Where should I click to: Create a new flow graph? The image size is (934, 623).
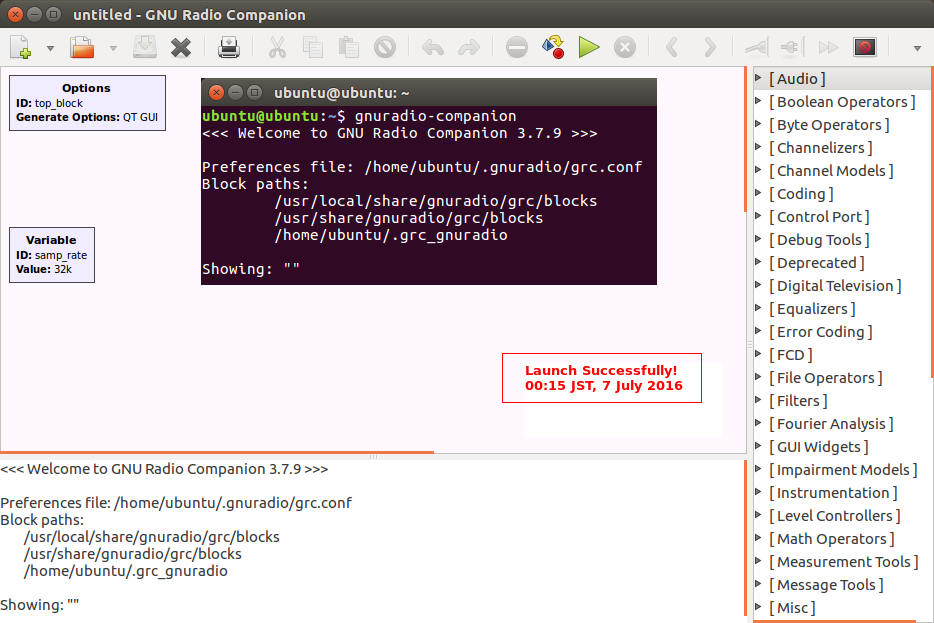(x=21, y=47)
